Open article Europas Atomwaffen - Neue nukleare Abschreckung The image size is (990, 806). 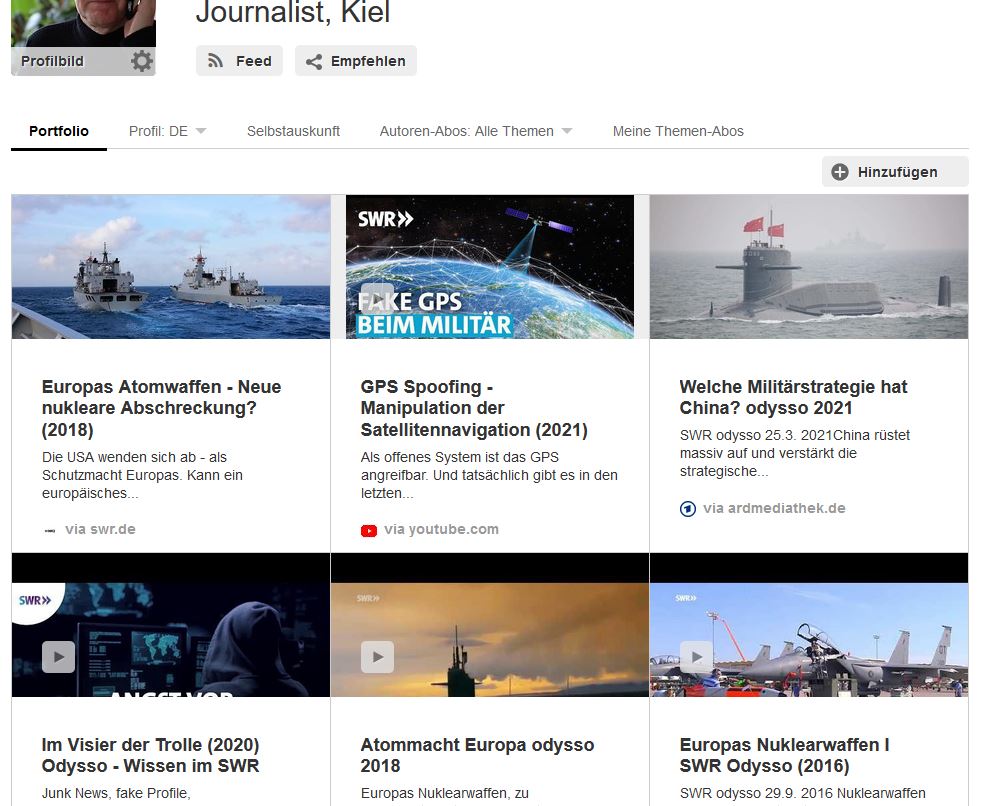161,408
